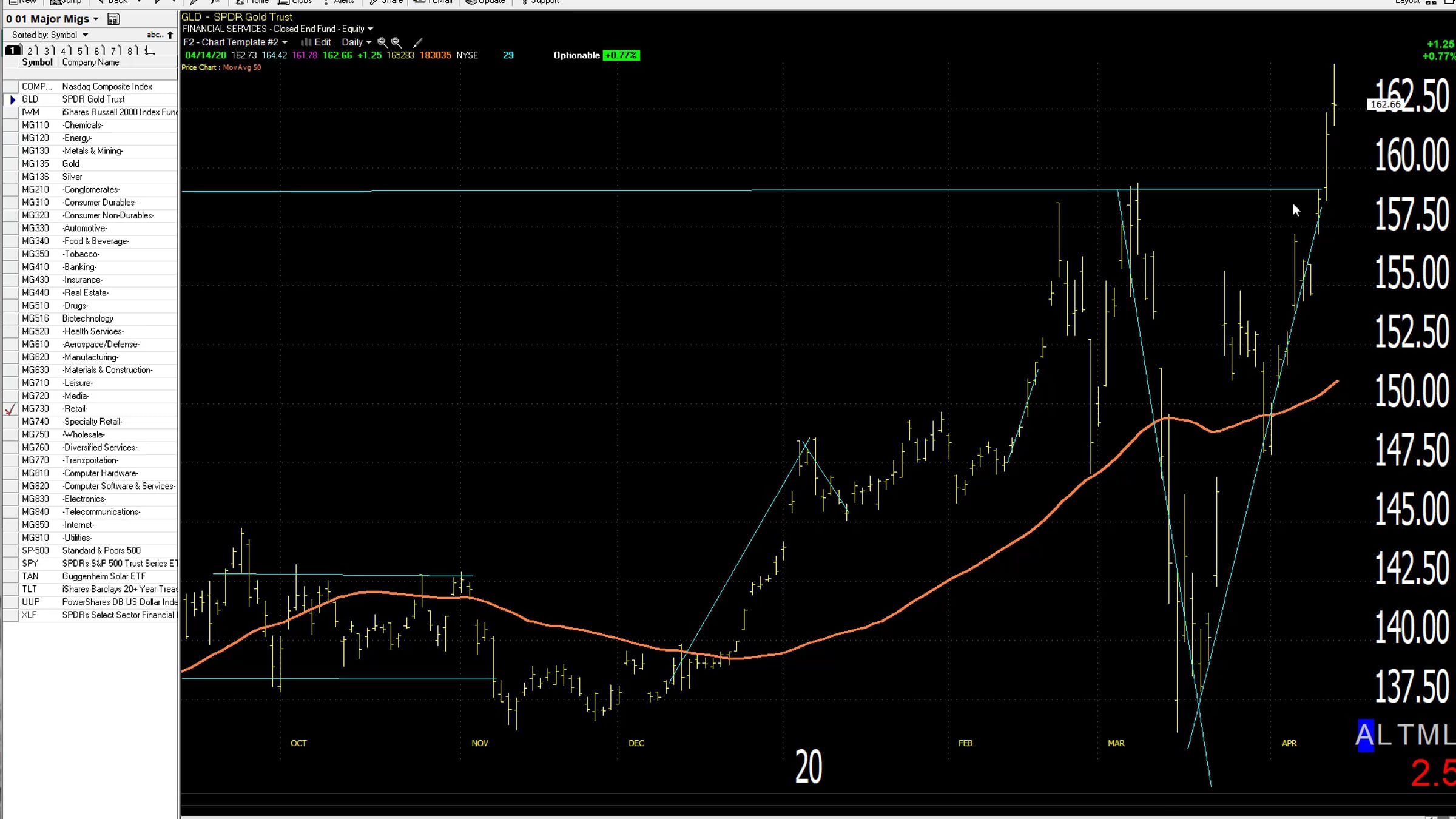This screenshot has width=1456, height=819.
Task: Click the Company Name column header
Action: 90,62
